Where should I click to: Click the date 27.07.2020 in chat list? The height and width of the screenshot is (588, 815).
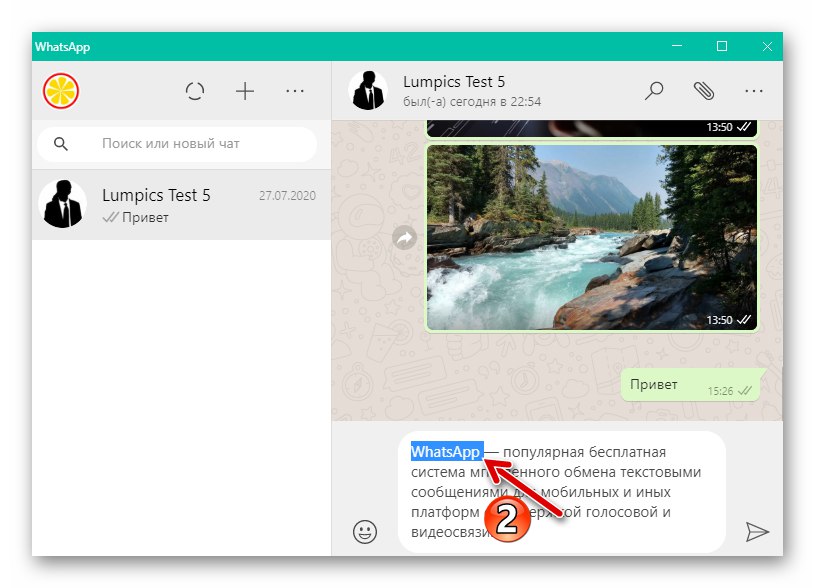point(287,195)
